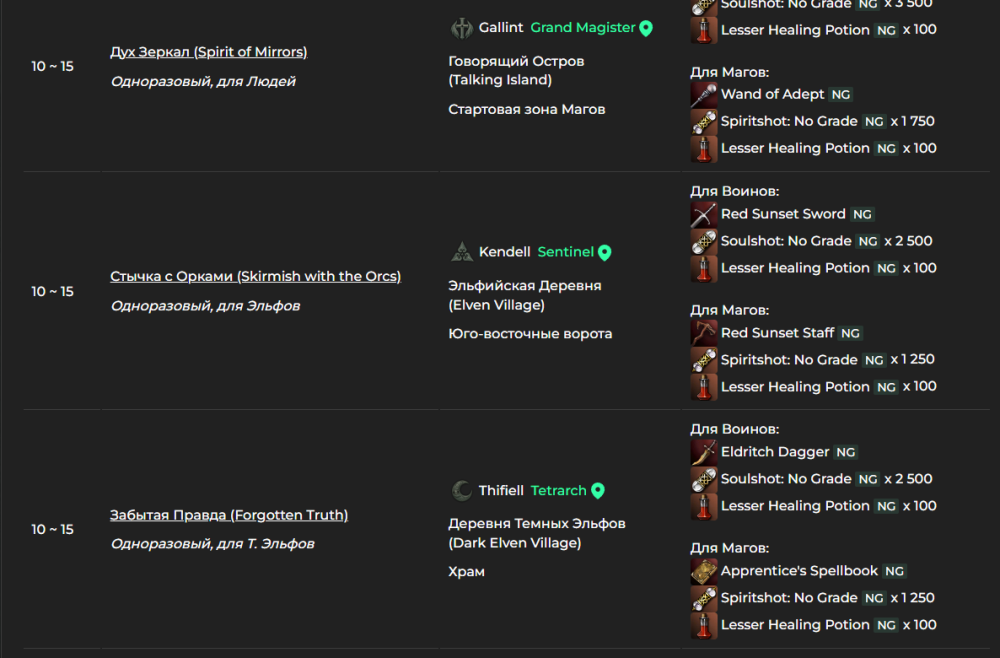Click the Red Sunset Sword item name
This screenshot has width=1000, height=658.
pos(783,214)
